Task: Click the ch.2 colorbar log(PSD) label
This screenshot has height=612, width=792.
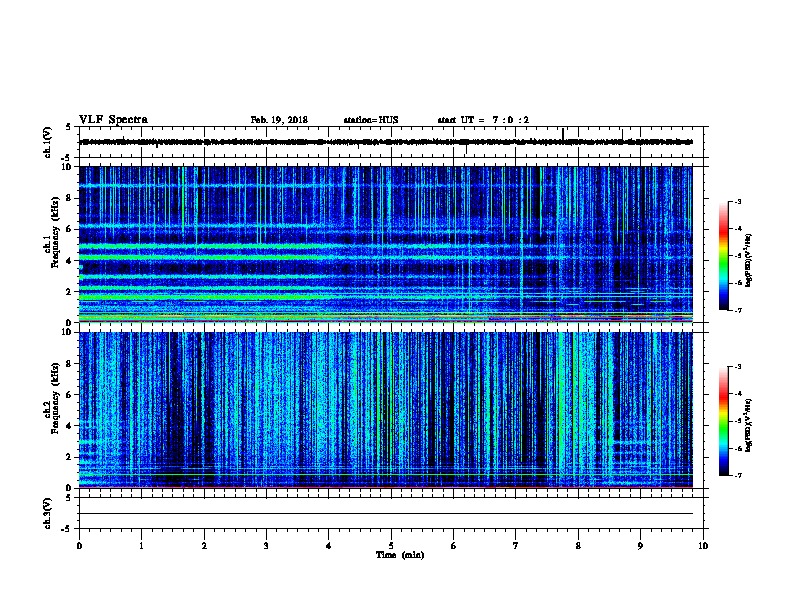Action: pyautogui.click(x=748, y=425)
